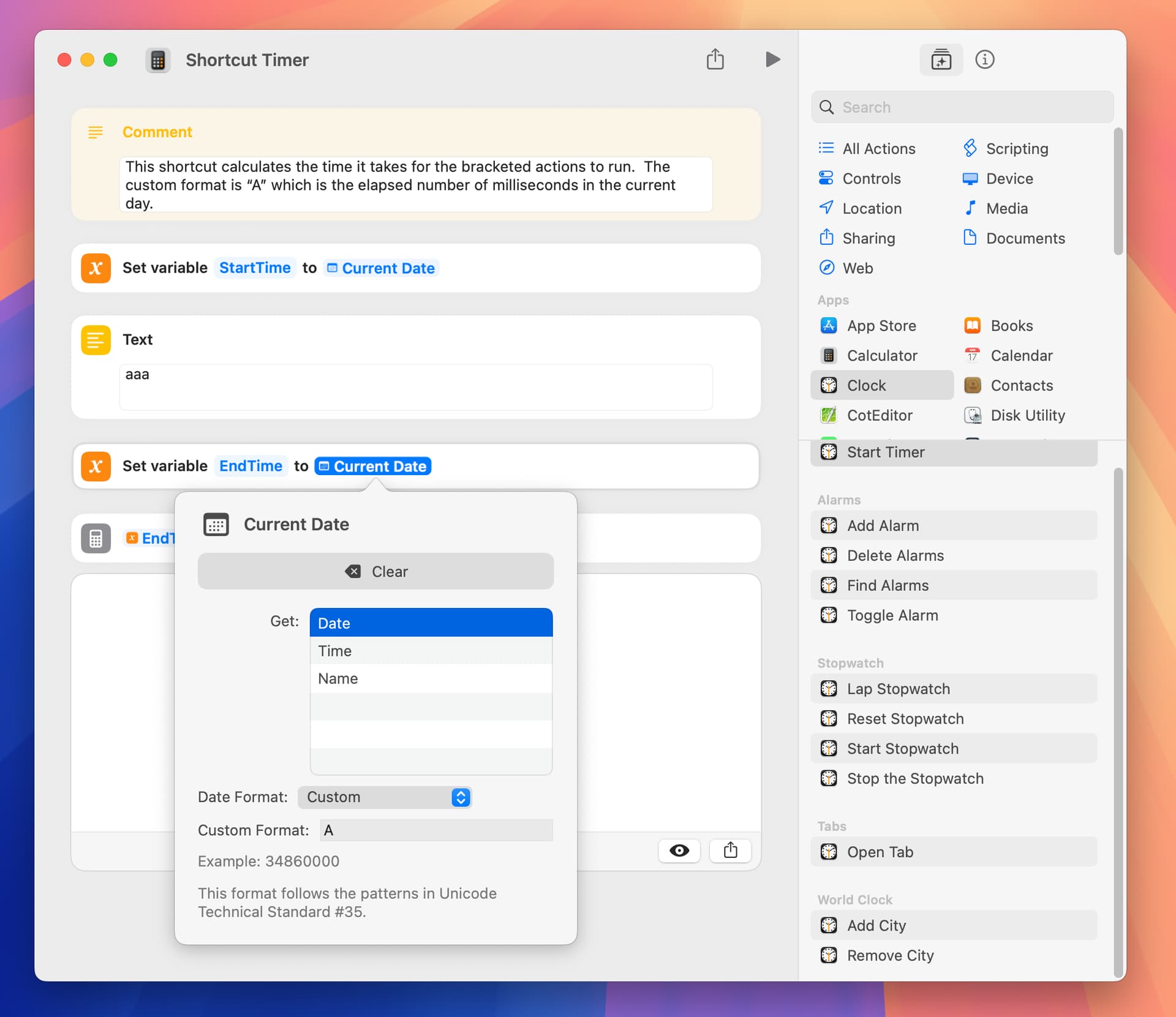Toggle the Quick Look eye button
Image resolution: width=1176 pixels, height=1017 pixels.
coord(679,850)
